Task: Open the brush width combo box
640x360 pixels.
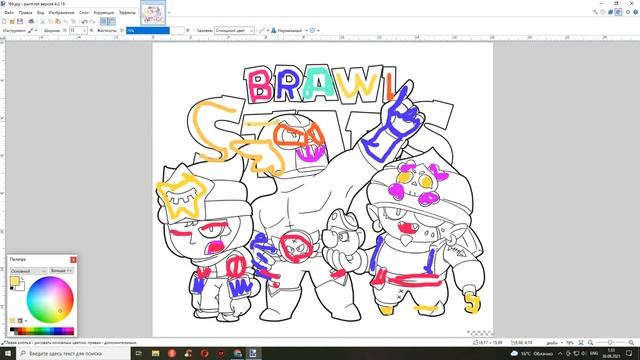Action: [x=78, y=31]
